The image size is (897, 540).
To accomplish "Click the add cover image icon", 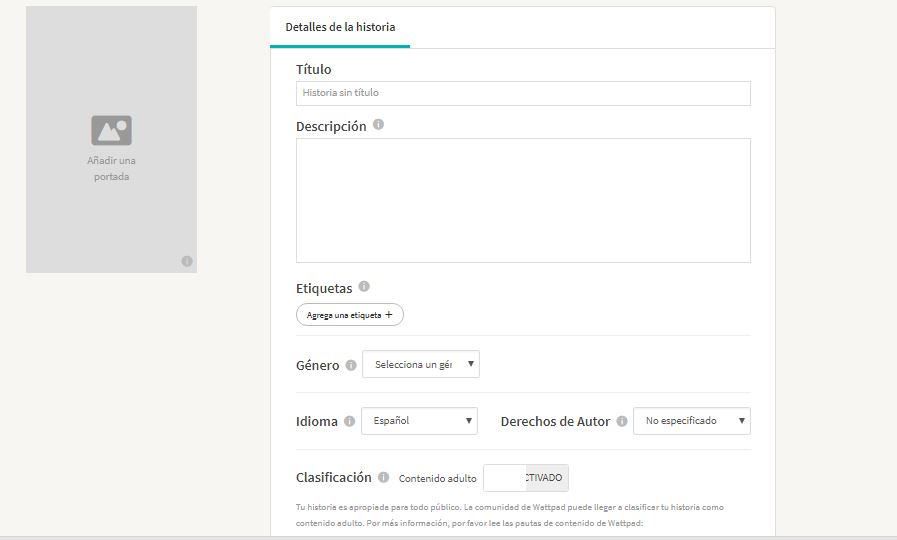I will [x=112, y=130].
